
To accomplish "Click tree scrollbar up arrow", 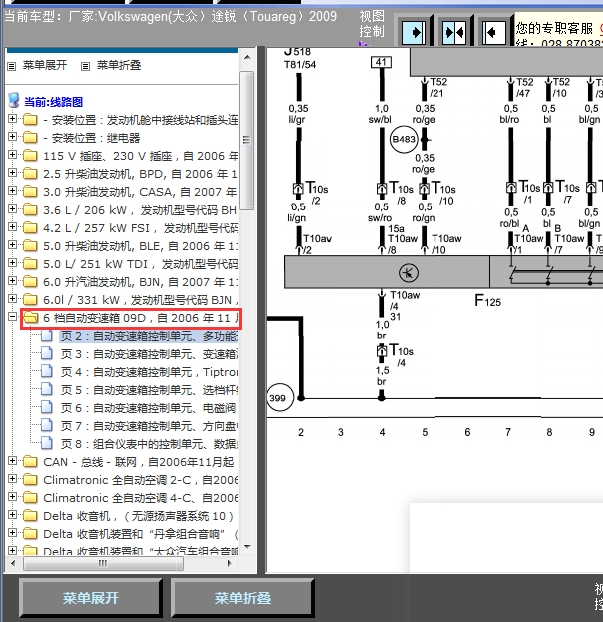I will pyautogui.click(x=247, y=58).
